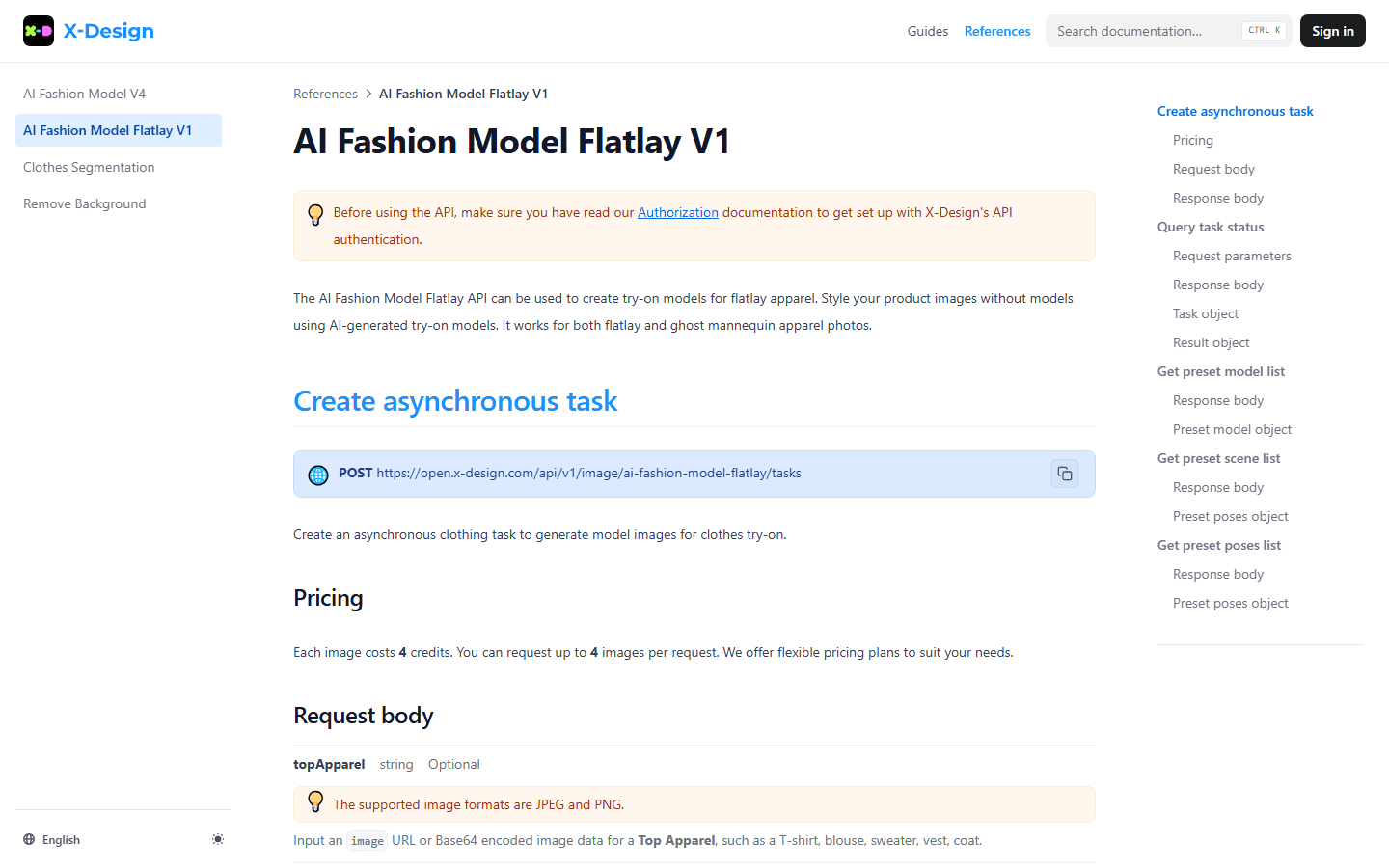The image size is (1389, 868).
Task: Jump to Preset model object
Action: point(1233,429)
